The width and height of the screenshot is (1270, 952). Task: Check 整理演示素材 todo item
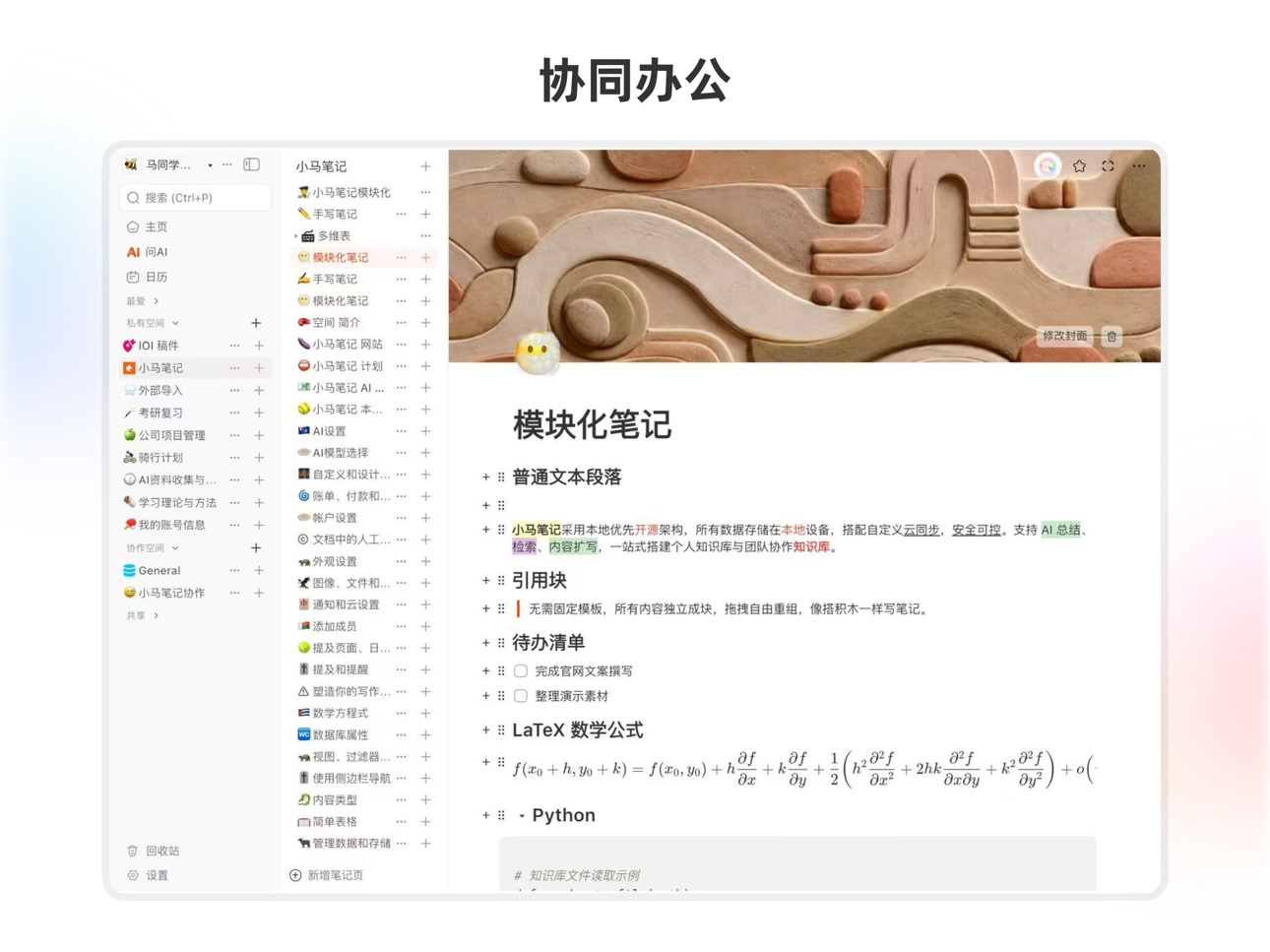pyautogui.click(x=521, y=696)
